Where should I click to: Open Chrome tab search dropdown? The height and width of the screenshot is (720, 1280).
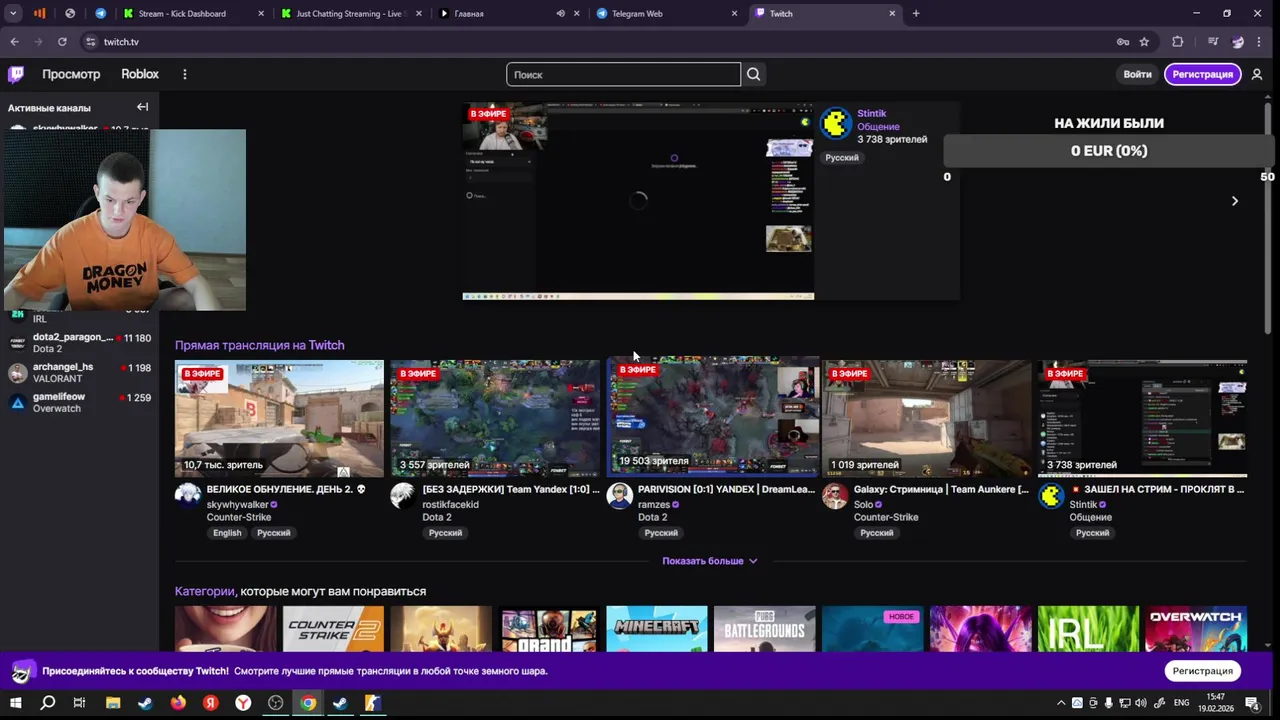click(x=13, y=13)
